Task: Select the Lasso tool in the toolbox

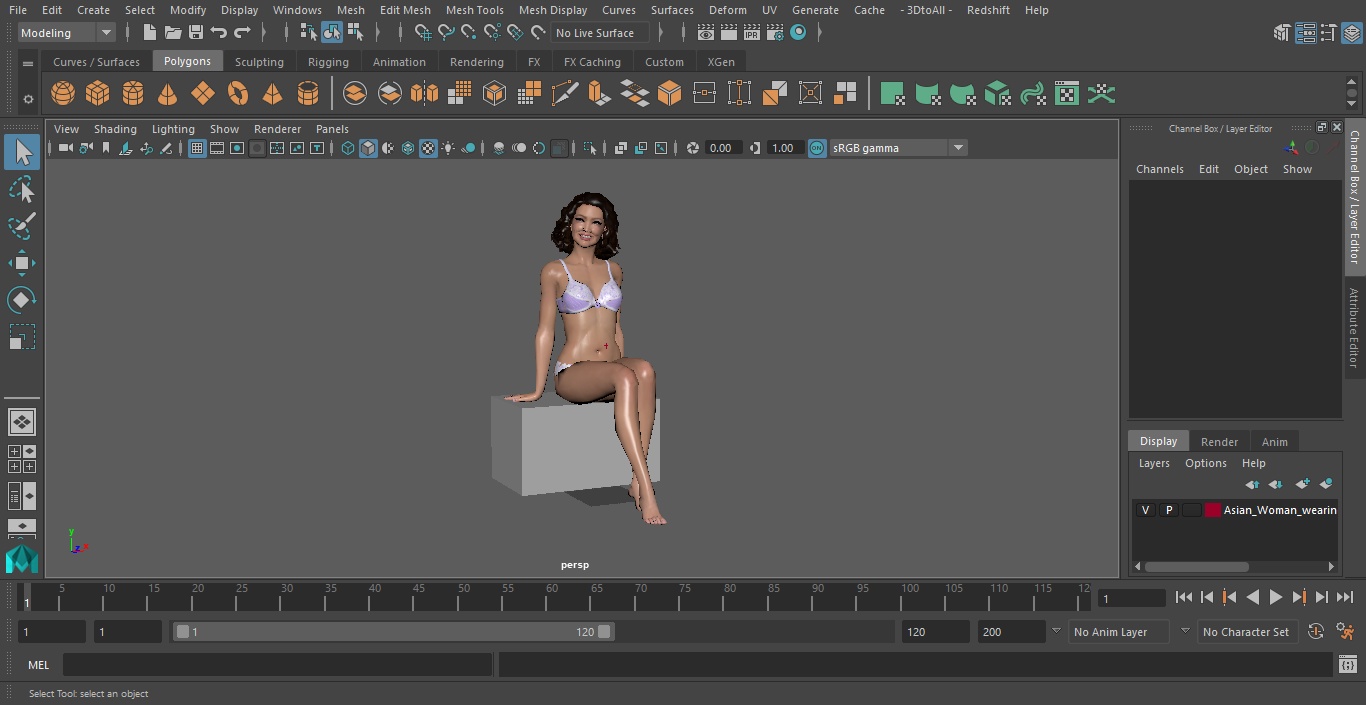Action: 22,189
